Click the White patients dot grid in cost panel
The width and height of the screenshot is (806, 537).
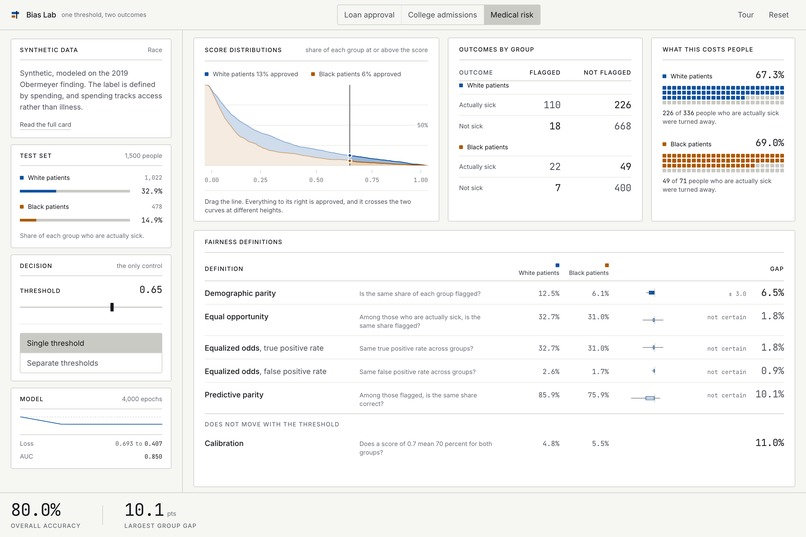point(723,95)
